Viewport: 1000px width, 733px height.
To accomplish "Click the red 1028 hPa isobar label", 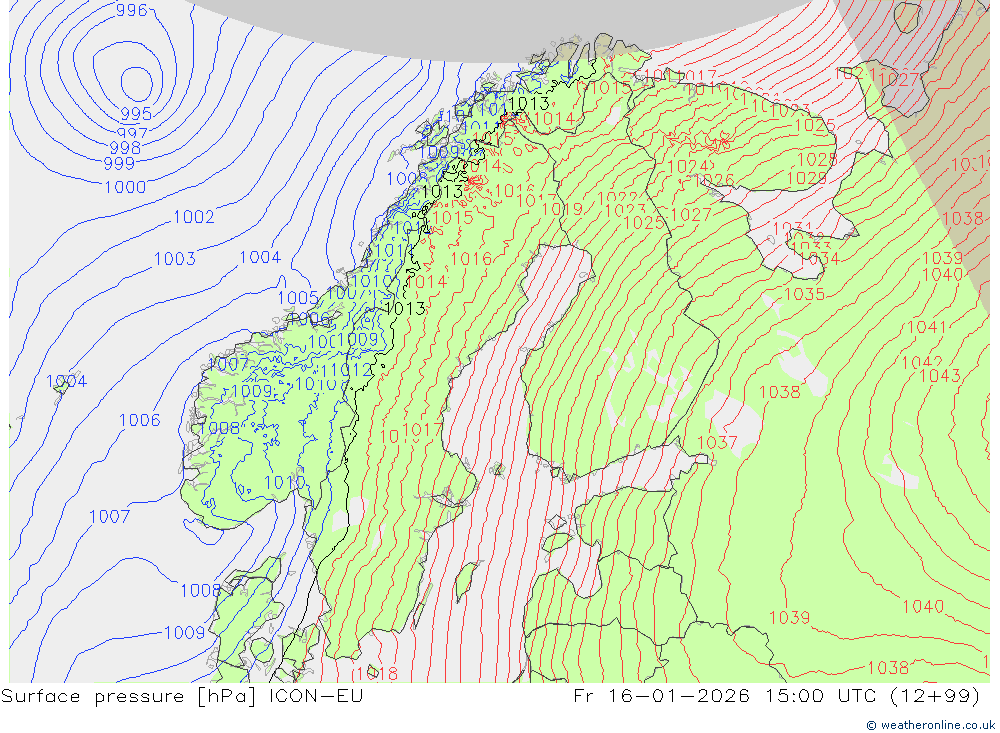I will point(816,159).
